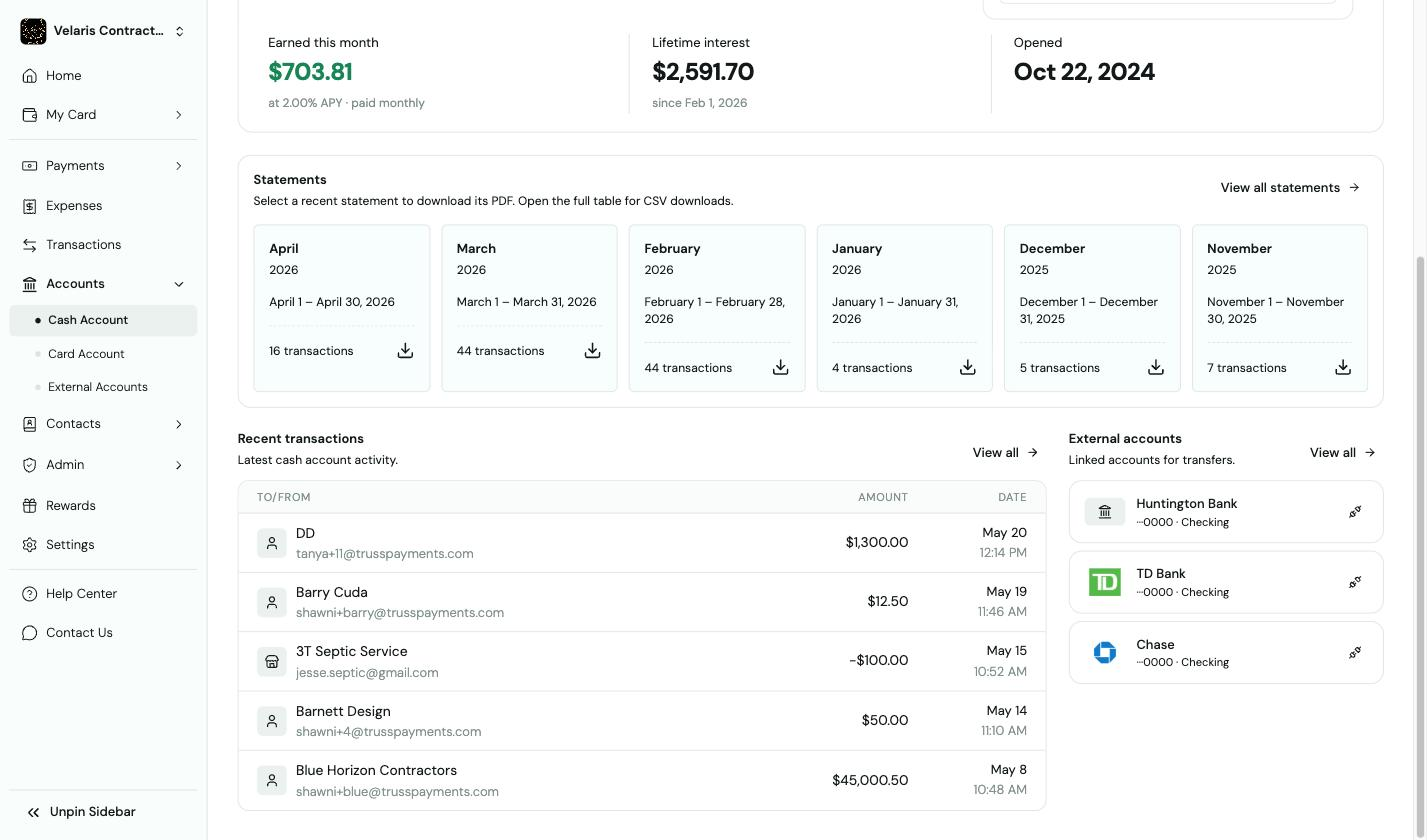1427x840 pixels.
Task: Open the Rewards page
Action: [x=103, y=506]
